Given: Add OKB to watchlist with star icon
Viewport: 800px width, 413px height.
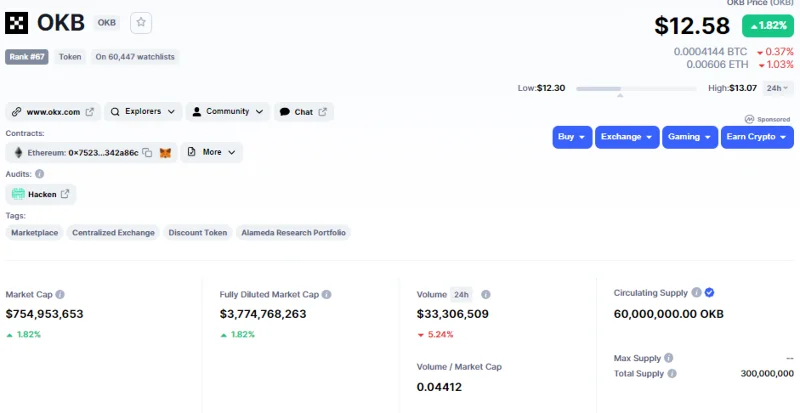Looking at the screenshot, I should pos(141,23).
